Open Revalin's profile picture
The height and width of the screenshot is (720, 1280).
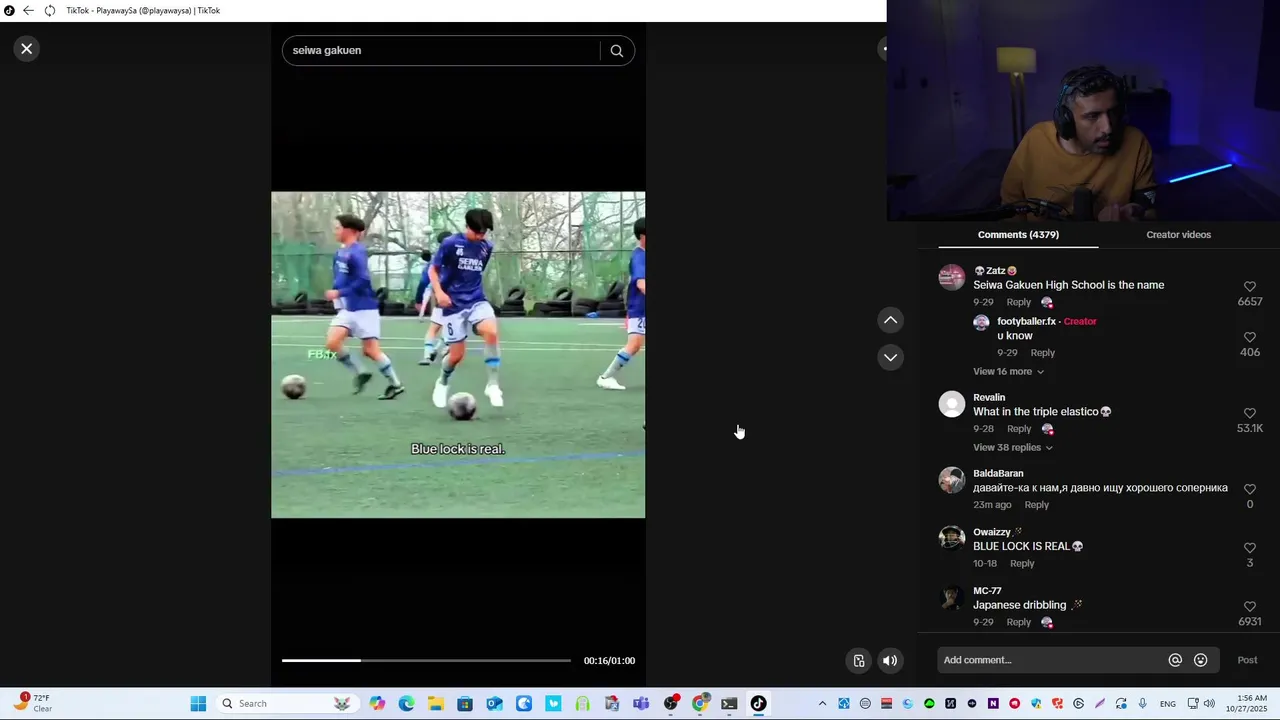click(951, 404)
